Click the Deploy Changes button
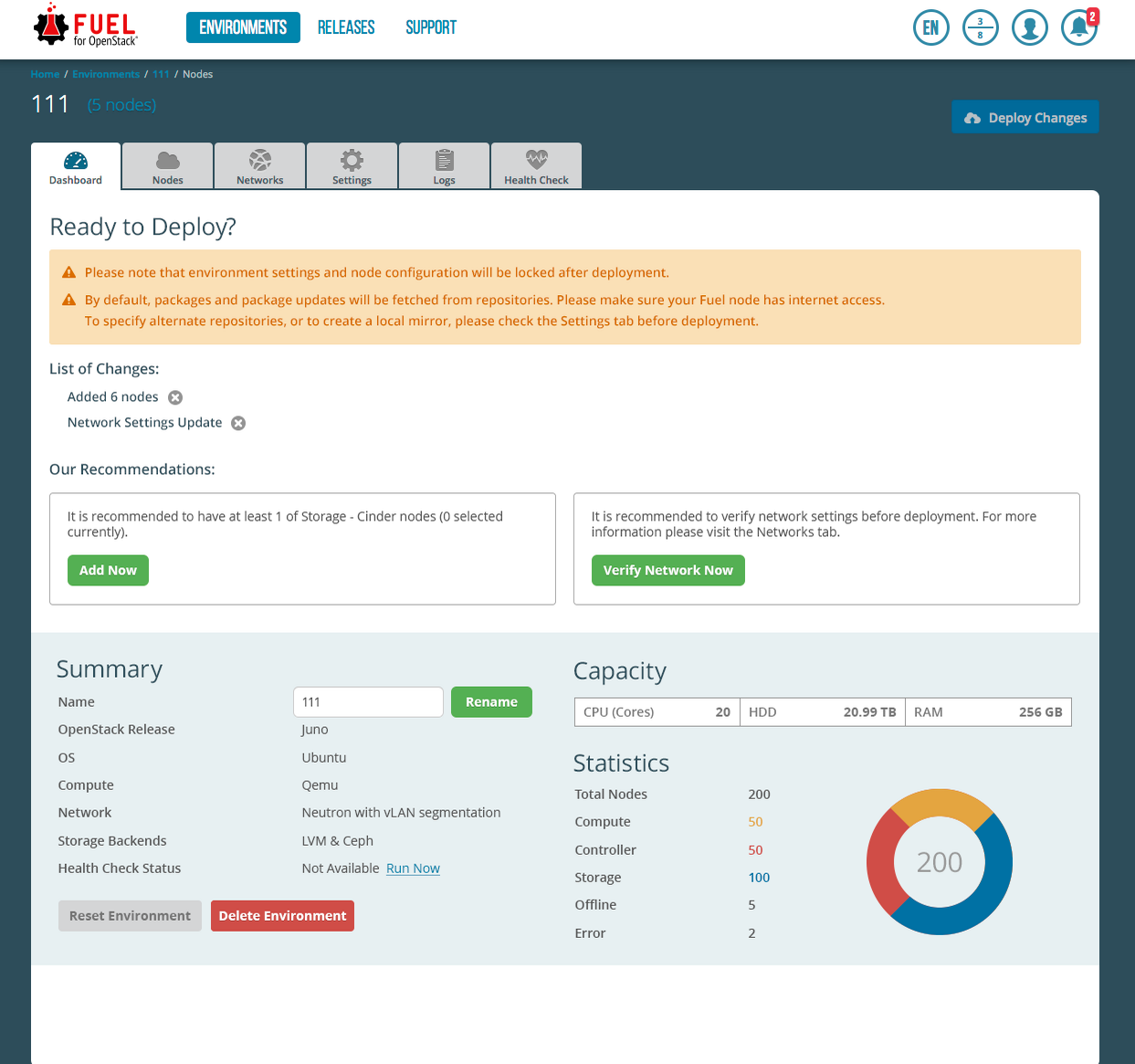Screen dimensions: 1135x1064 [1025, 118]
